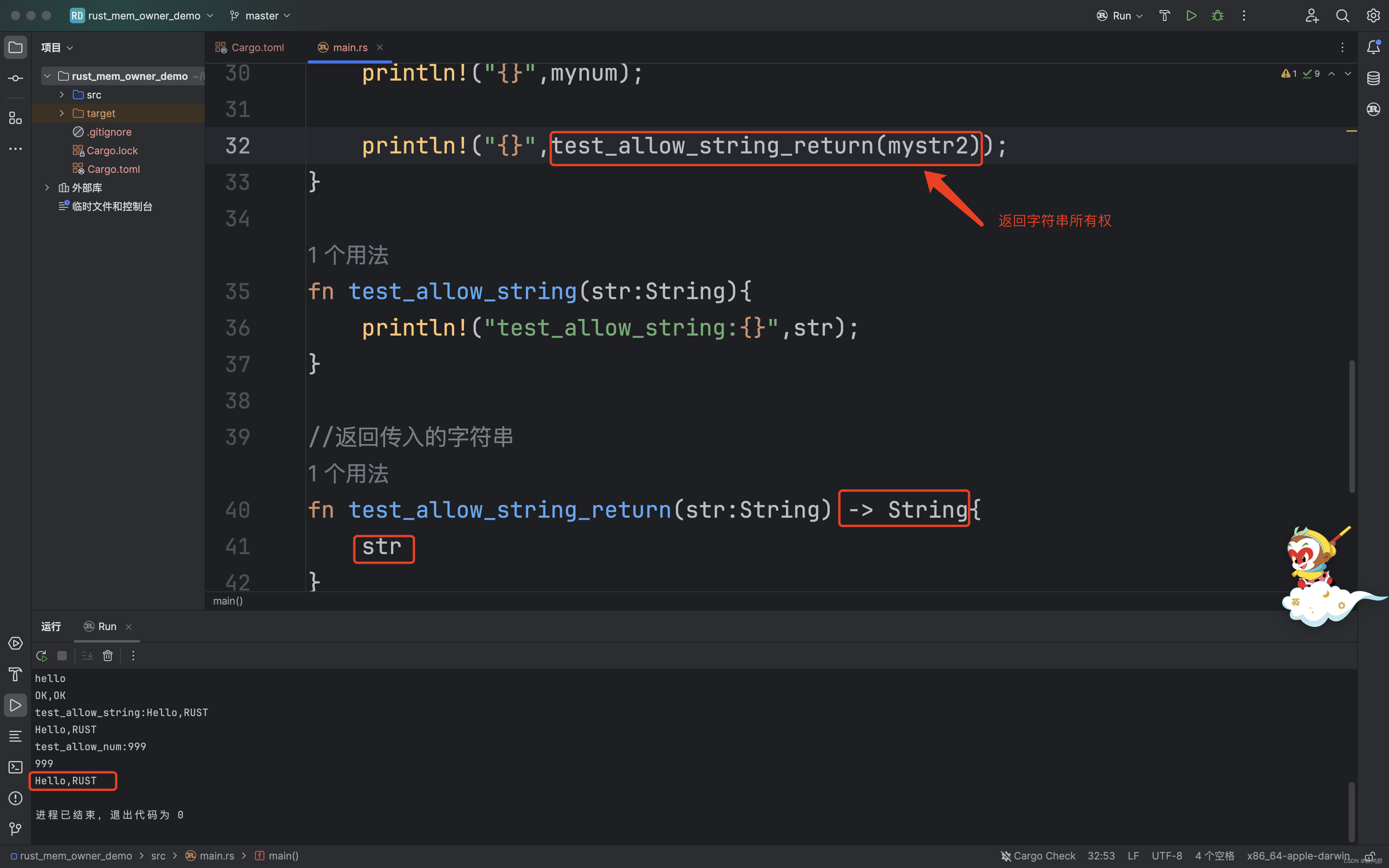Toggle the Notifications bell icon
Image resolution: width=1389 pixels, height=868 pixels.
(x=1373, y=47)
